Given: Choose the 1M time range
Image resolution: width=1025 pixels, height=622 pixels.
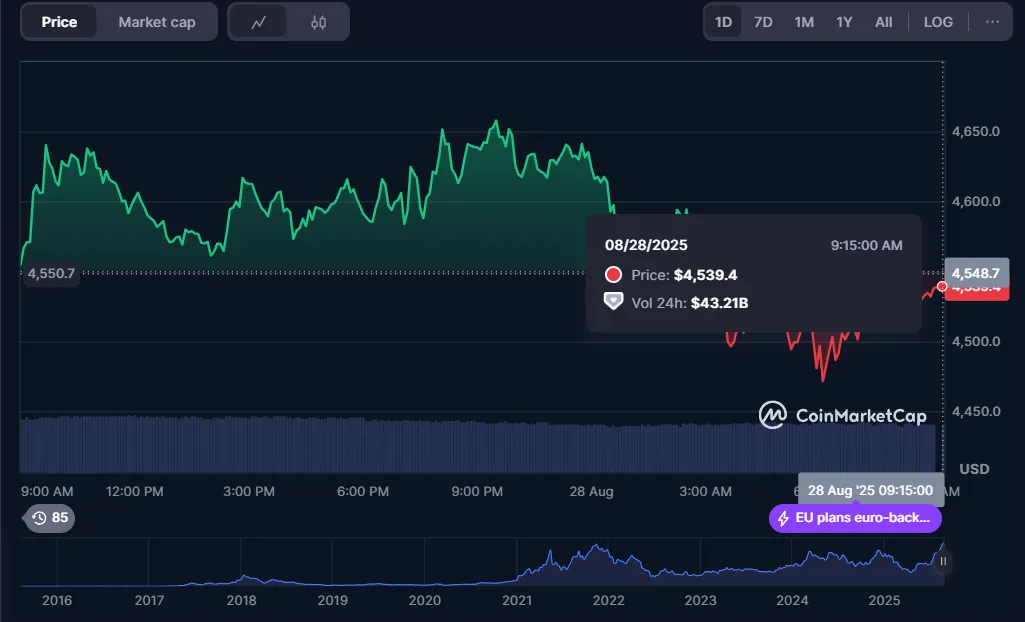Looking at the screenshot, I should (804, 22).
